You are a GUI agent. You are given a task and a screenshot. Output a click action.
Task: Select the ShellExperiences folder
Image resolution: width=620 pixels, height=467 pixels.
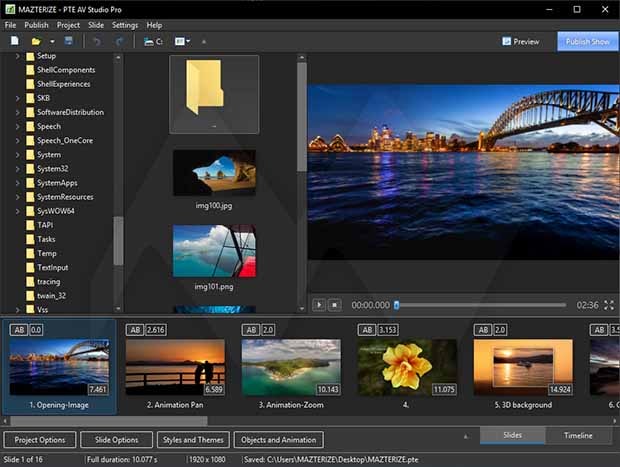(x=58, y=84)
